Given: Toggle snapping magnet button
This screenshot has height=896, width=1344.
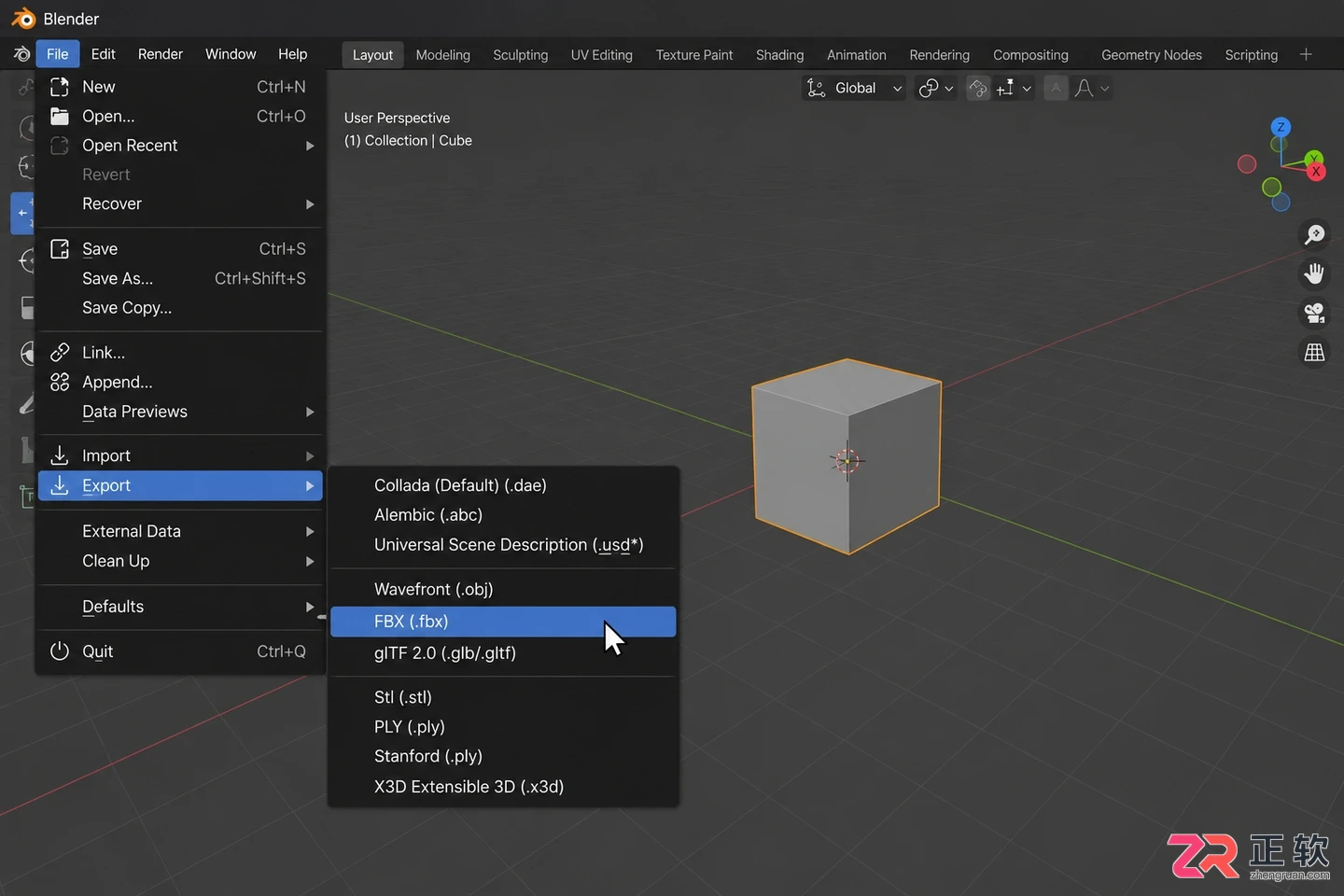Looking at the screenshot, I should pyautogui.click(x=978, y=88).
